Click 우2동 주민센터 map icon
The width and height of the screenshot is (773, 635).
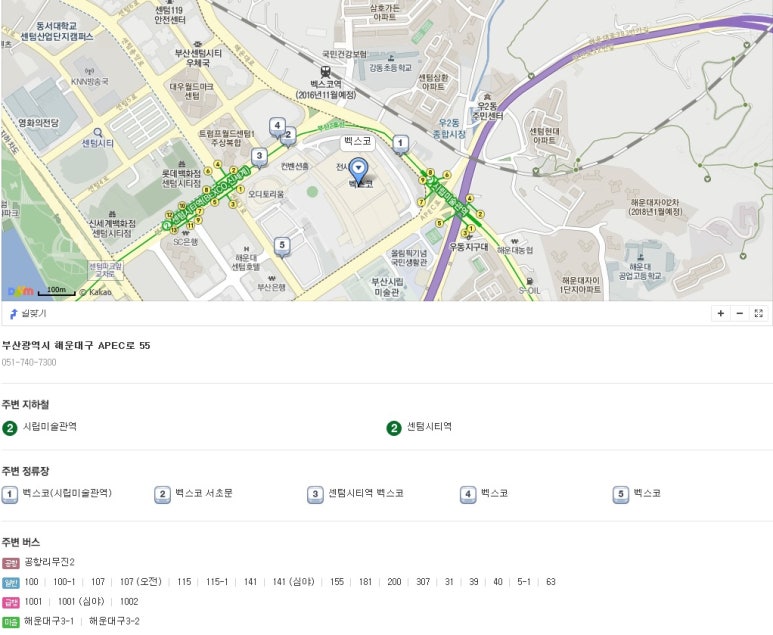tap(487, 97)
